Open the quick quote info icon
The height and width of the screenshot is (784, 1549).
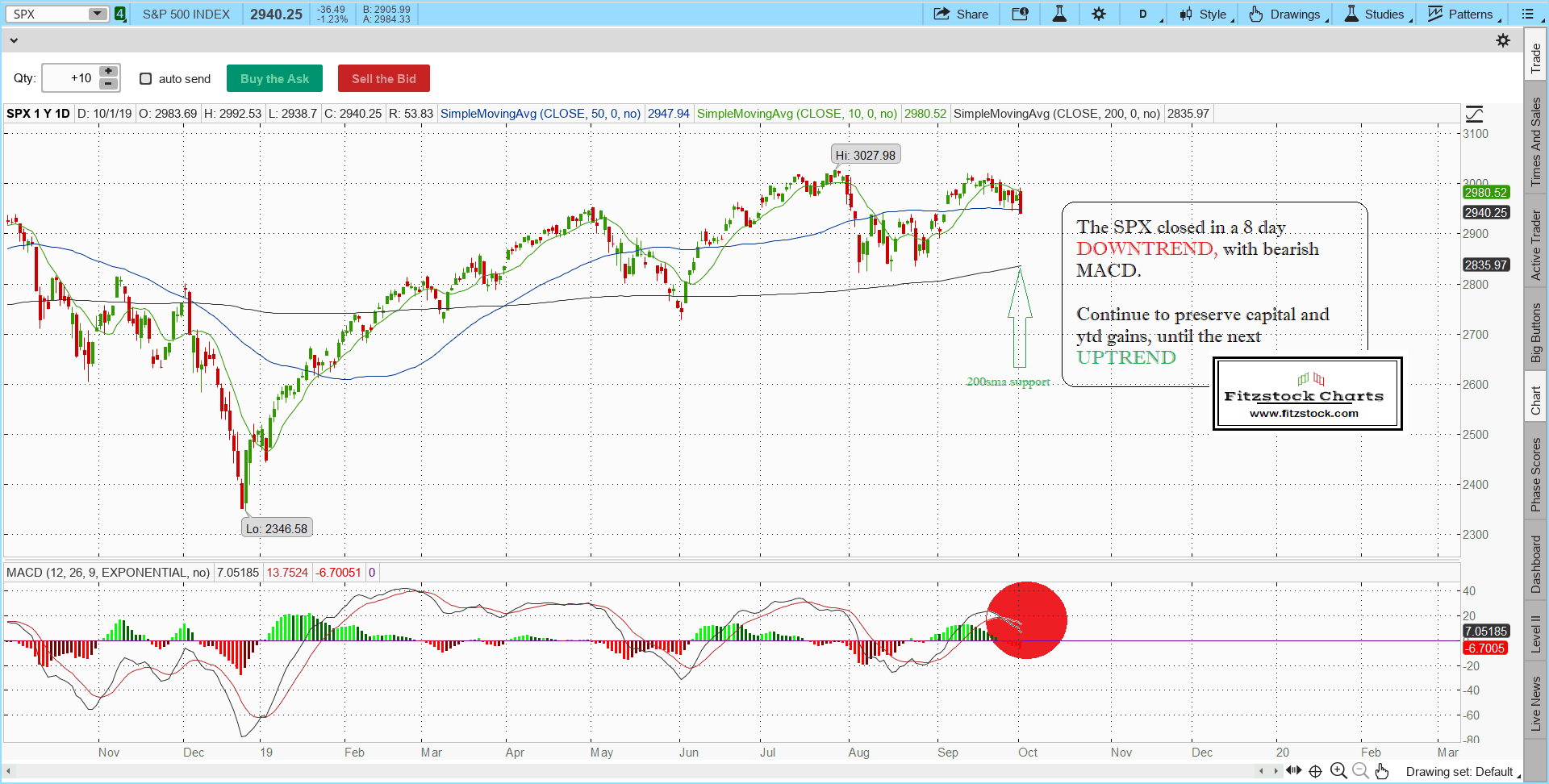[1020, 14]
